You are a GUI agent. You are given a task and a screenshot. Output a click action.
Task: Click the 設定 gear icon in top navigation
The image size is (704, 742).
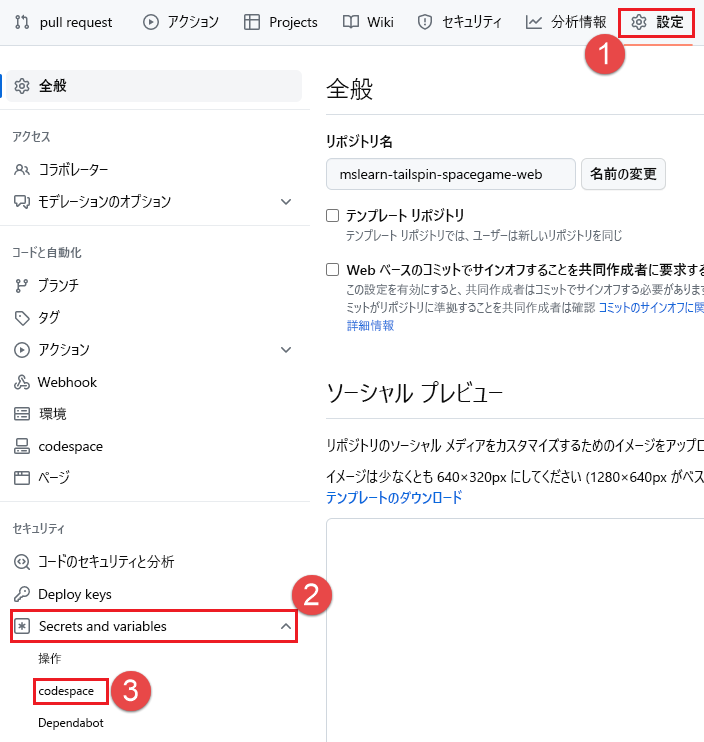click(639, 22)
